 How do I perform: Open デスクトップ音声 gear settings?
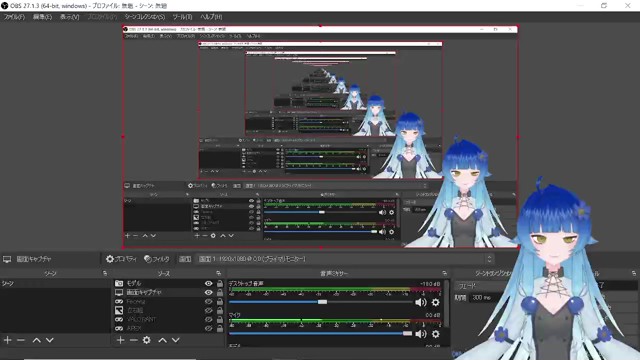[436, 302]
